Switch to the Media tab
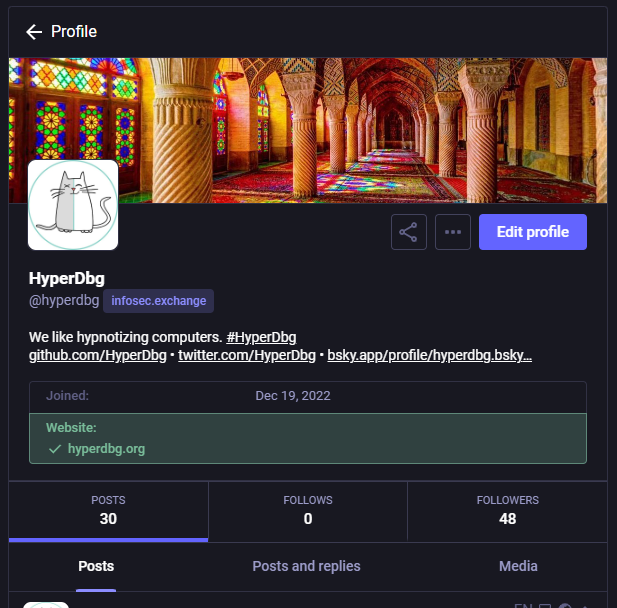Viewport: 617px width, 608px height. coord(518,566)
